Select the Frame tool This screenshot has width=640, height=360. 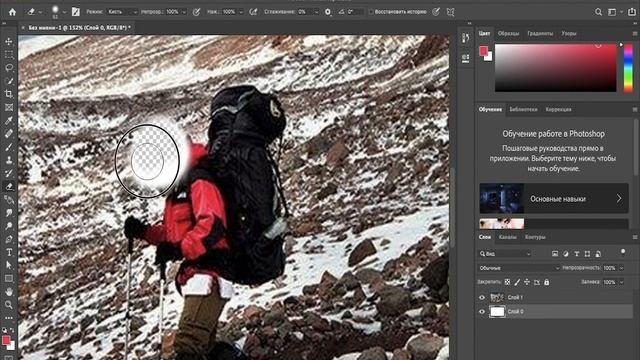[x=9, y=107]
